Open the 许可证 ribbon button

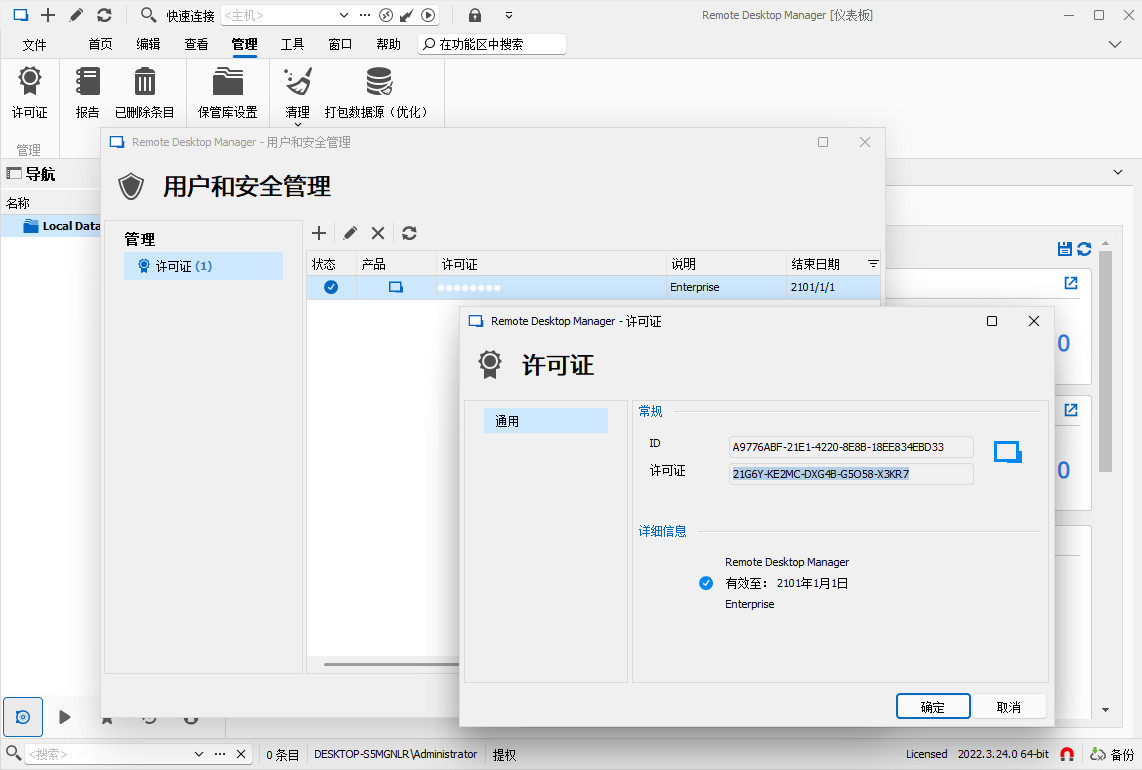point(30,92)
